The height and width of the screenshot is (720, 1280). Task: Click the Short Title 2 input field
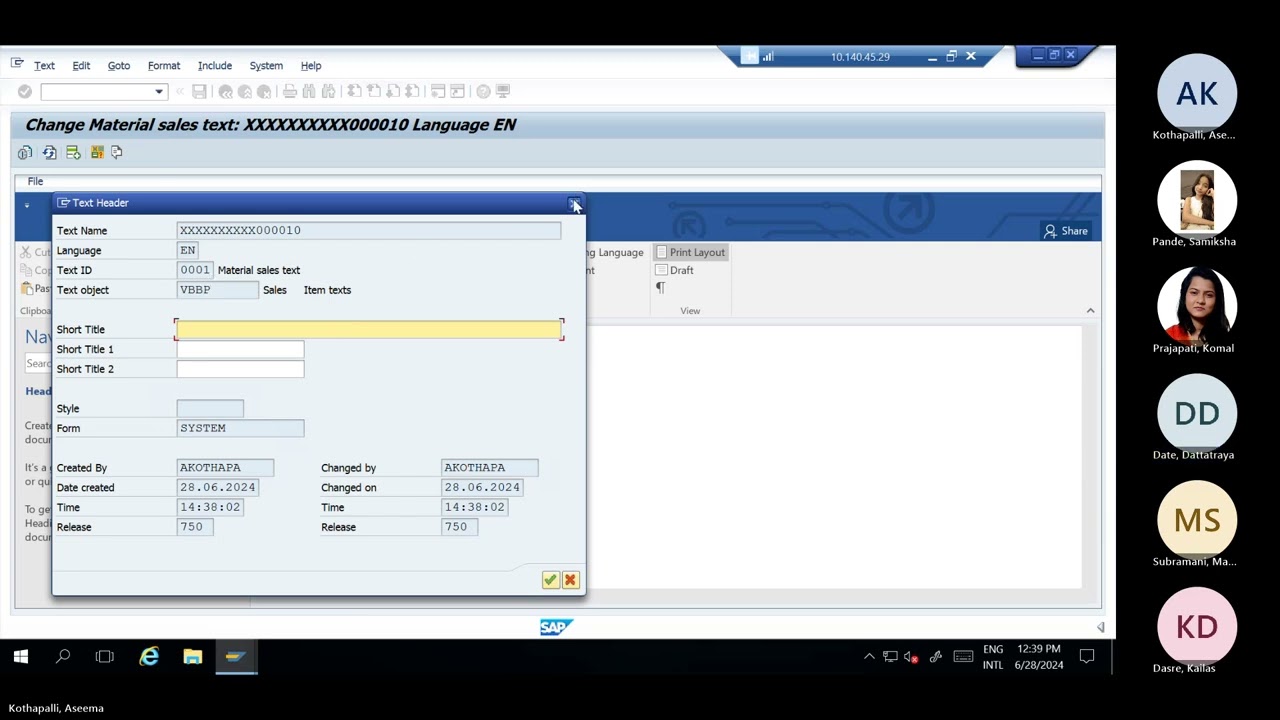(240, 369)
